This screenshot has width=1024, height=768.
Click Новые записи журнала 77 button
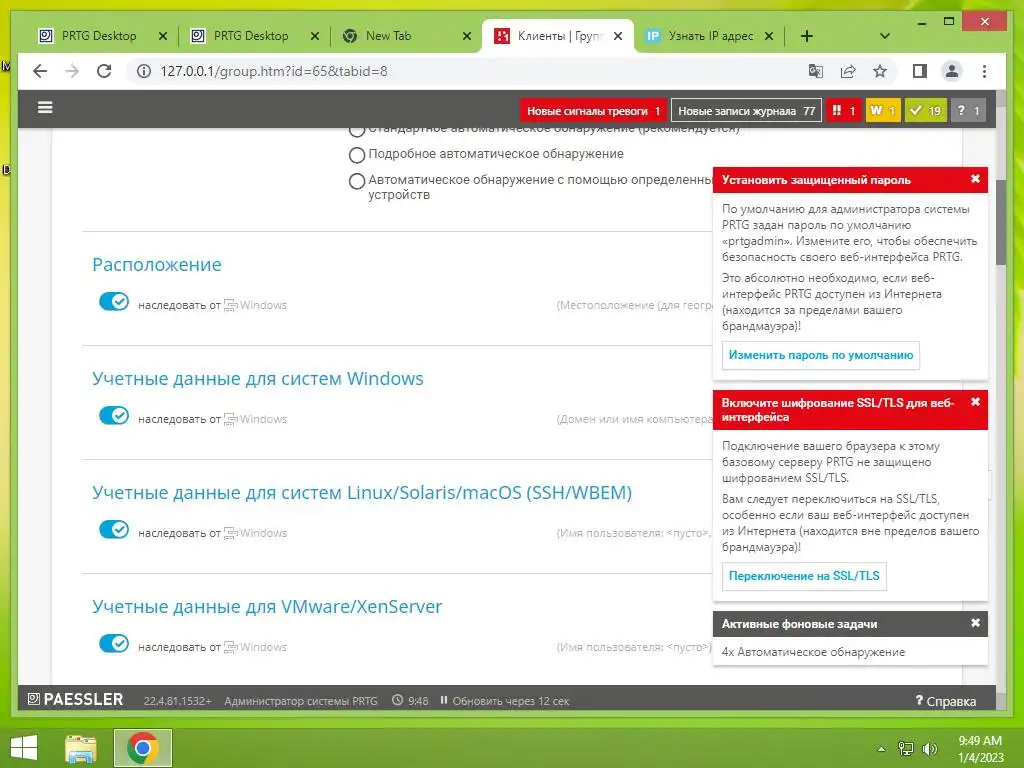click(746, 110)
